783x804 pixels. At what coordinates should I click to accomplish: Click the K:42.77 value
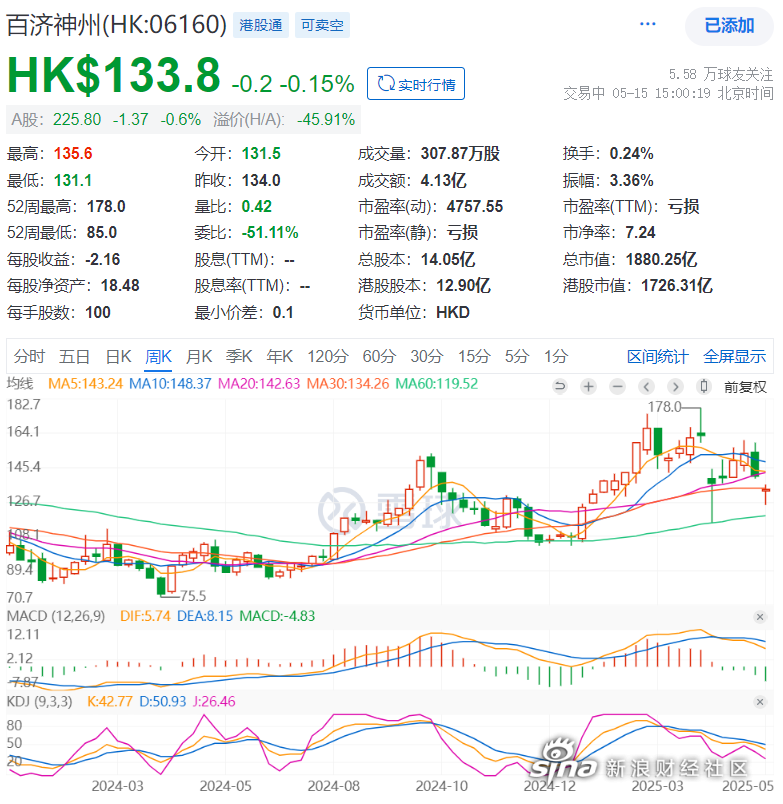110,701
